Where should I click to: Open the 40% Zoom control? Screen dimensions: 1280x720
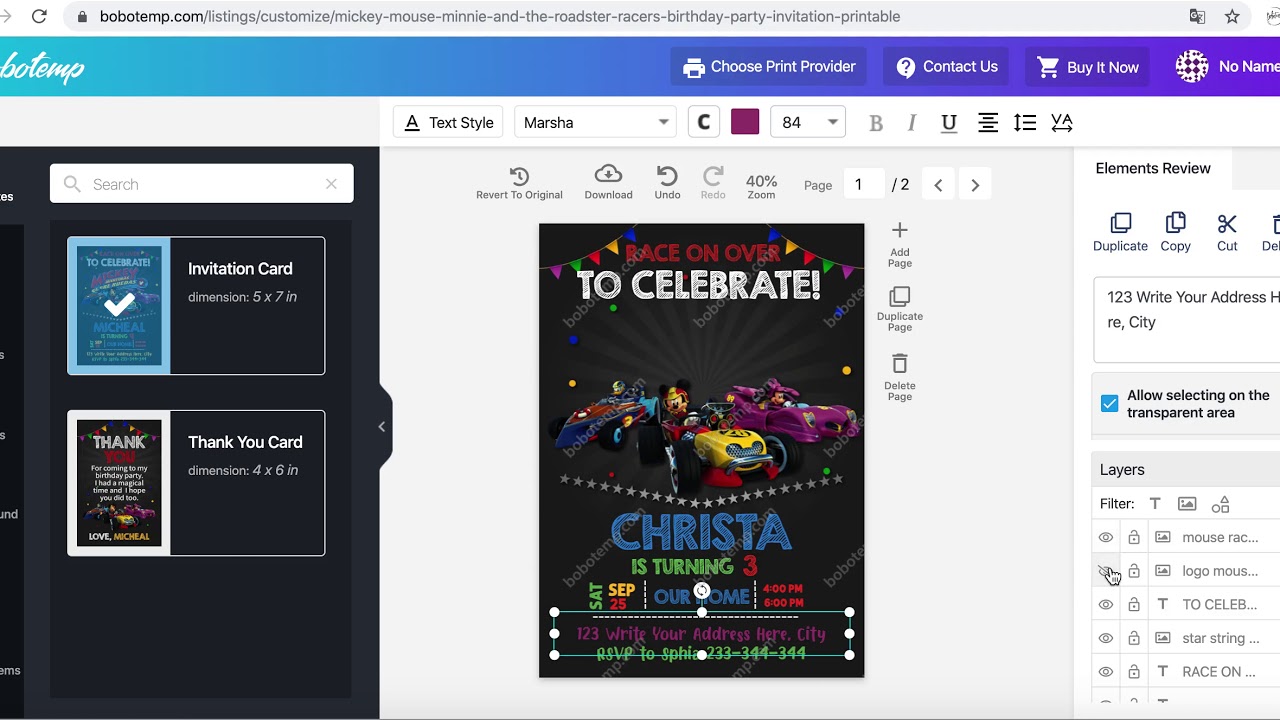pyautogui.click(x=761, y=186)
